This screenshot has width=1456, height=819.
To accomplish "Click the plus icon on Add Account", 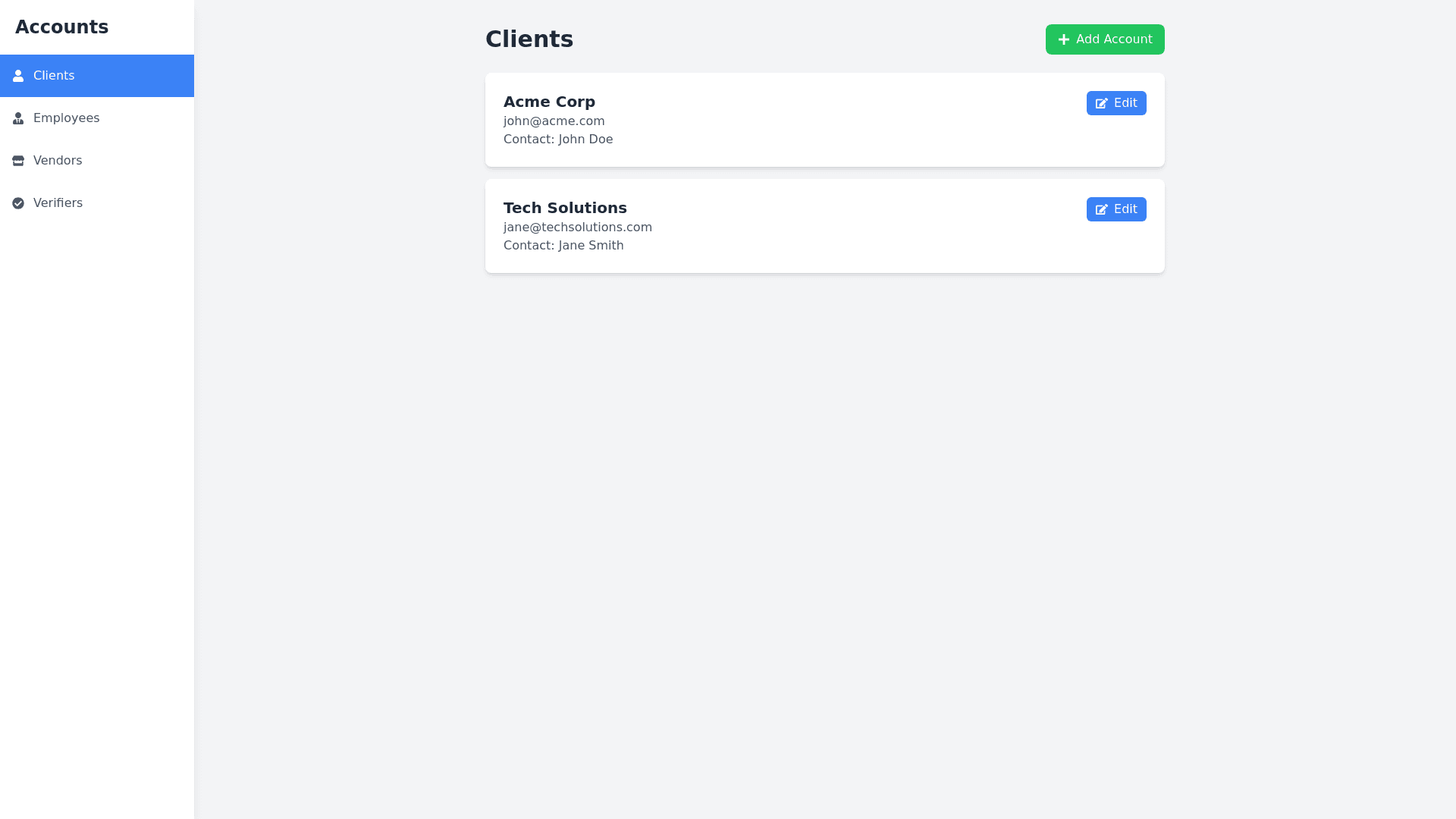I will point(1064,39).
